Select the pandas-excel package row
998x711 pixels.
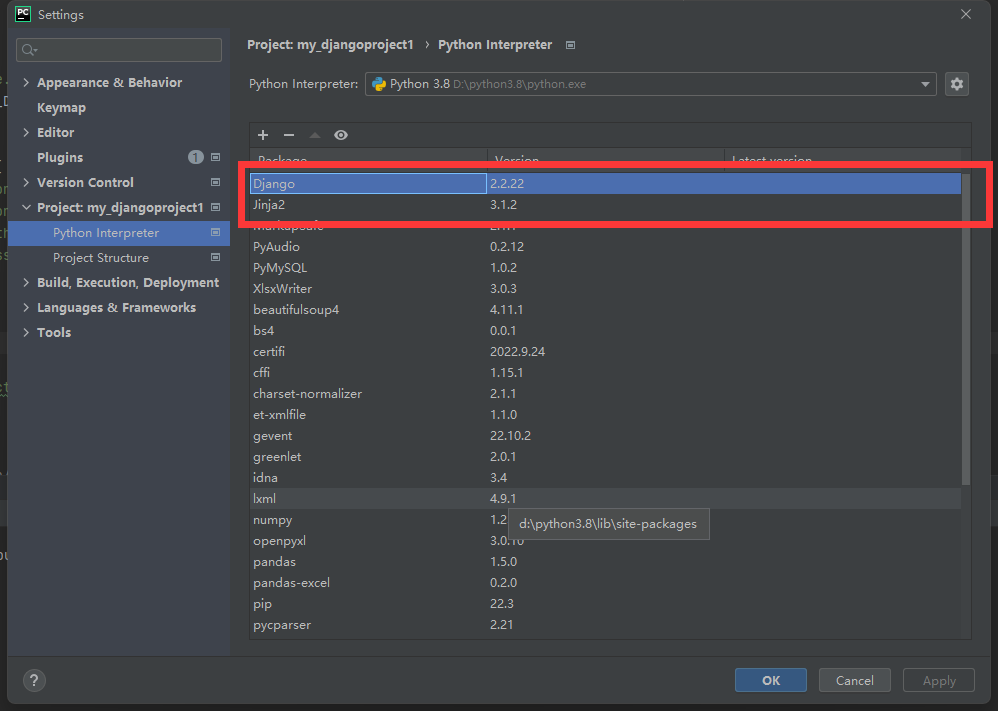pyautogui.click(x=605, y=582)
